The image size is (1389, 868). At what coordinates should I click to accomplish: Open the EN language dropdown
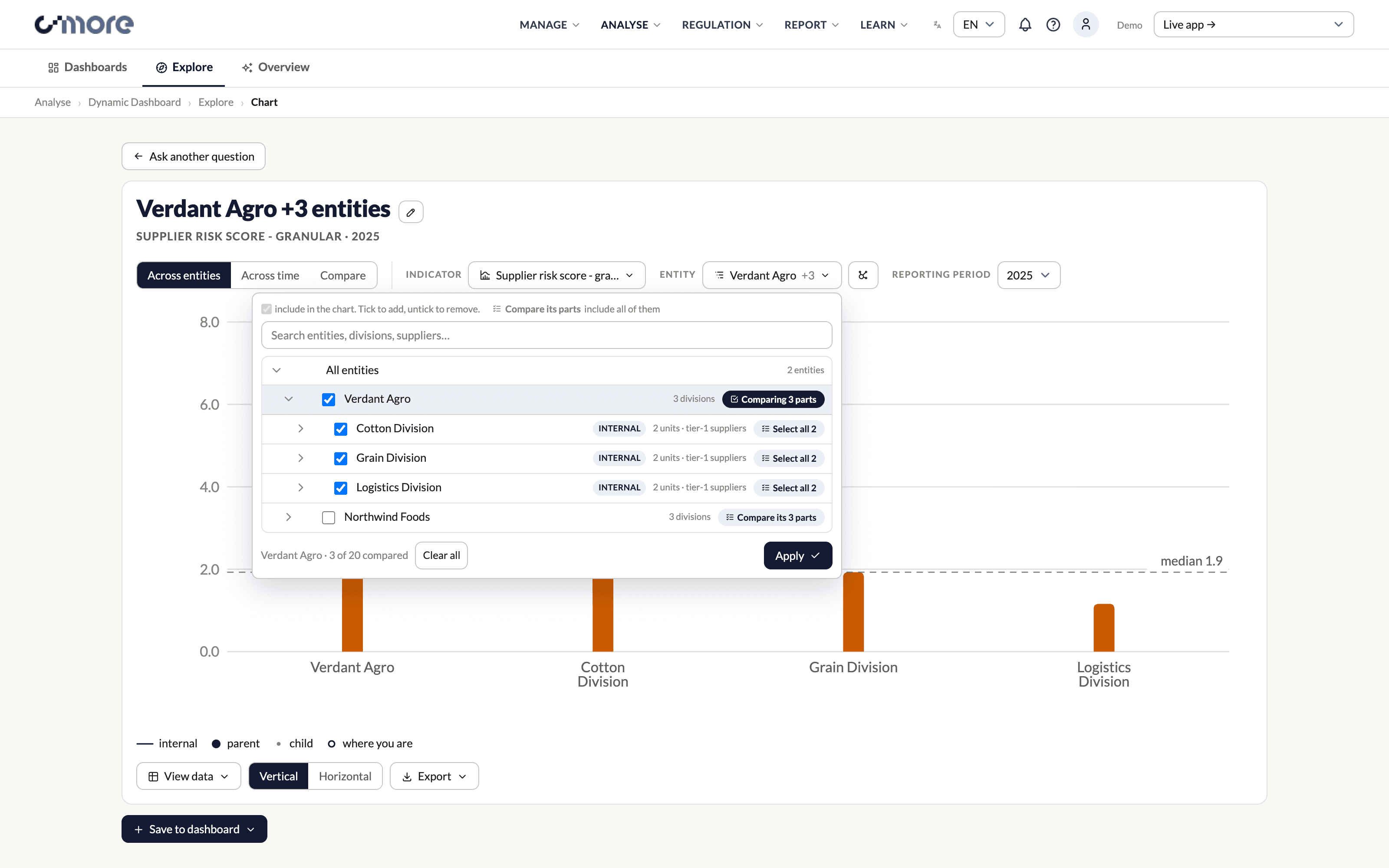tap(979, 25)
